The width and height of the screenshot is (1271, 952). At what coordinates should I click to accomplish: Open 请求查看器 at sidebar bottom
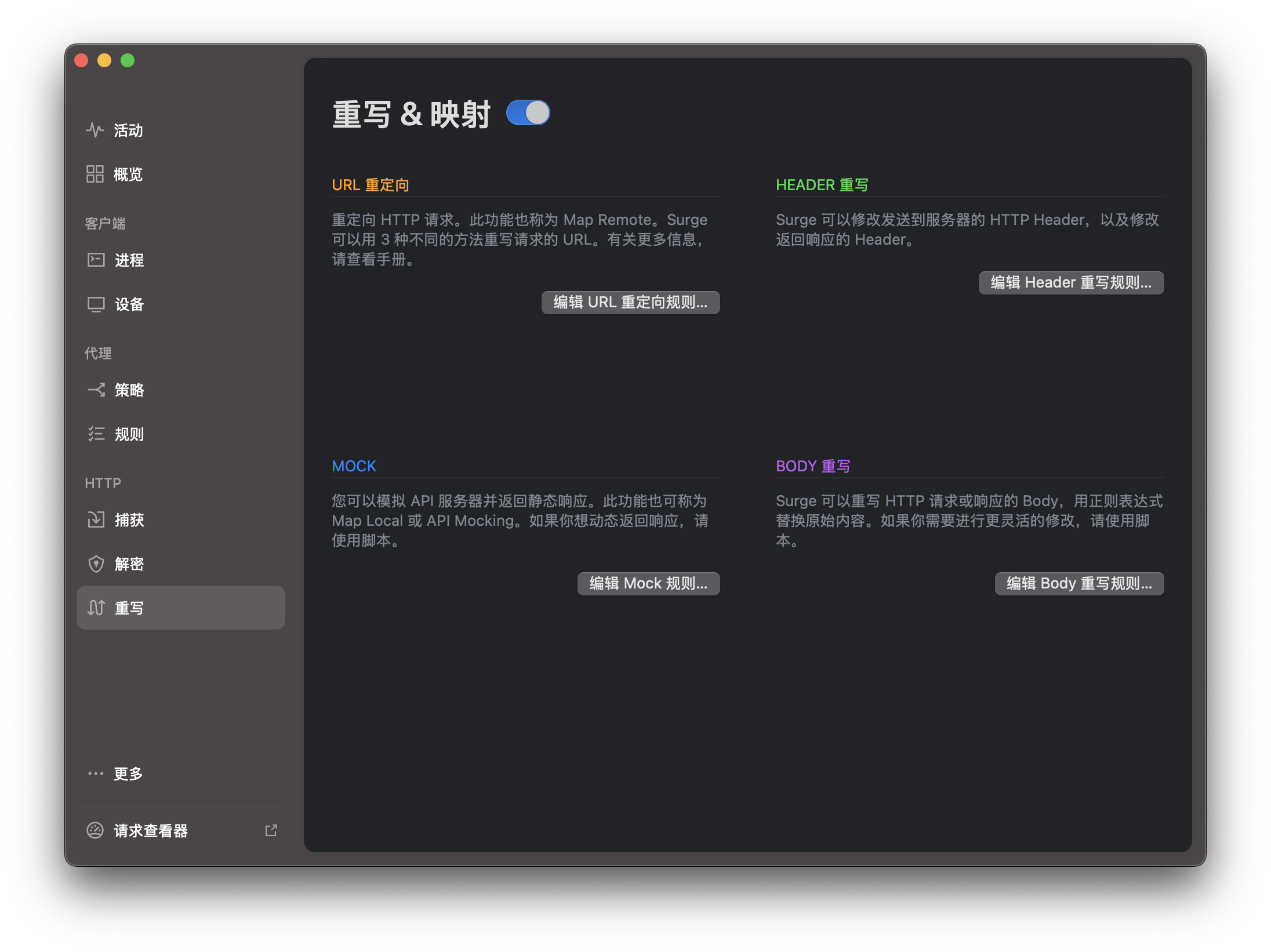coord(151,830)
